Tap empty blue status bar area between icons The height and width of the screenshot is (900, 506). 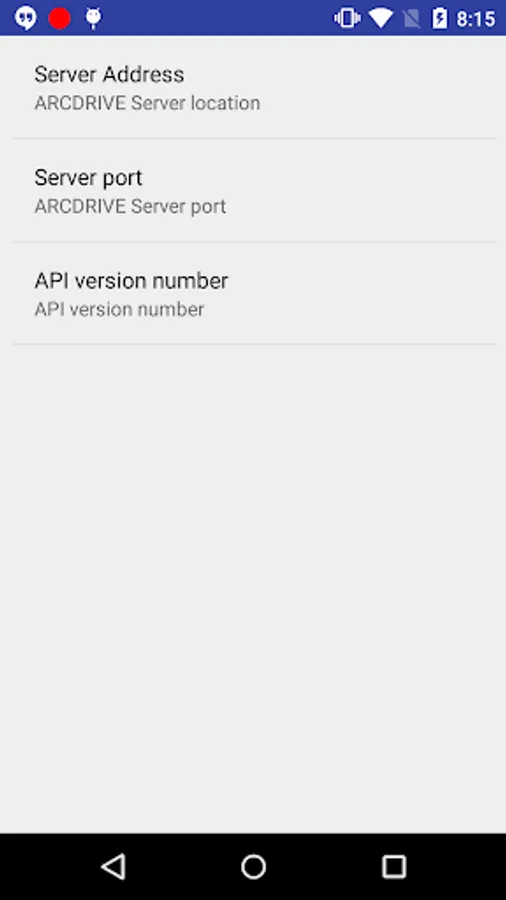tap(218, 18)
